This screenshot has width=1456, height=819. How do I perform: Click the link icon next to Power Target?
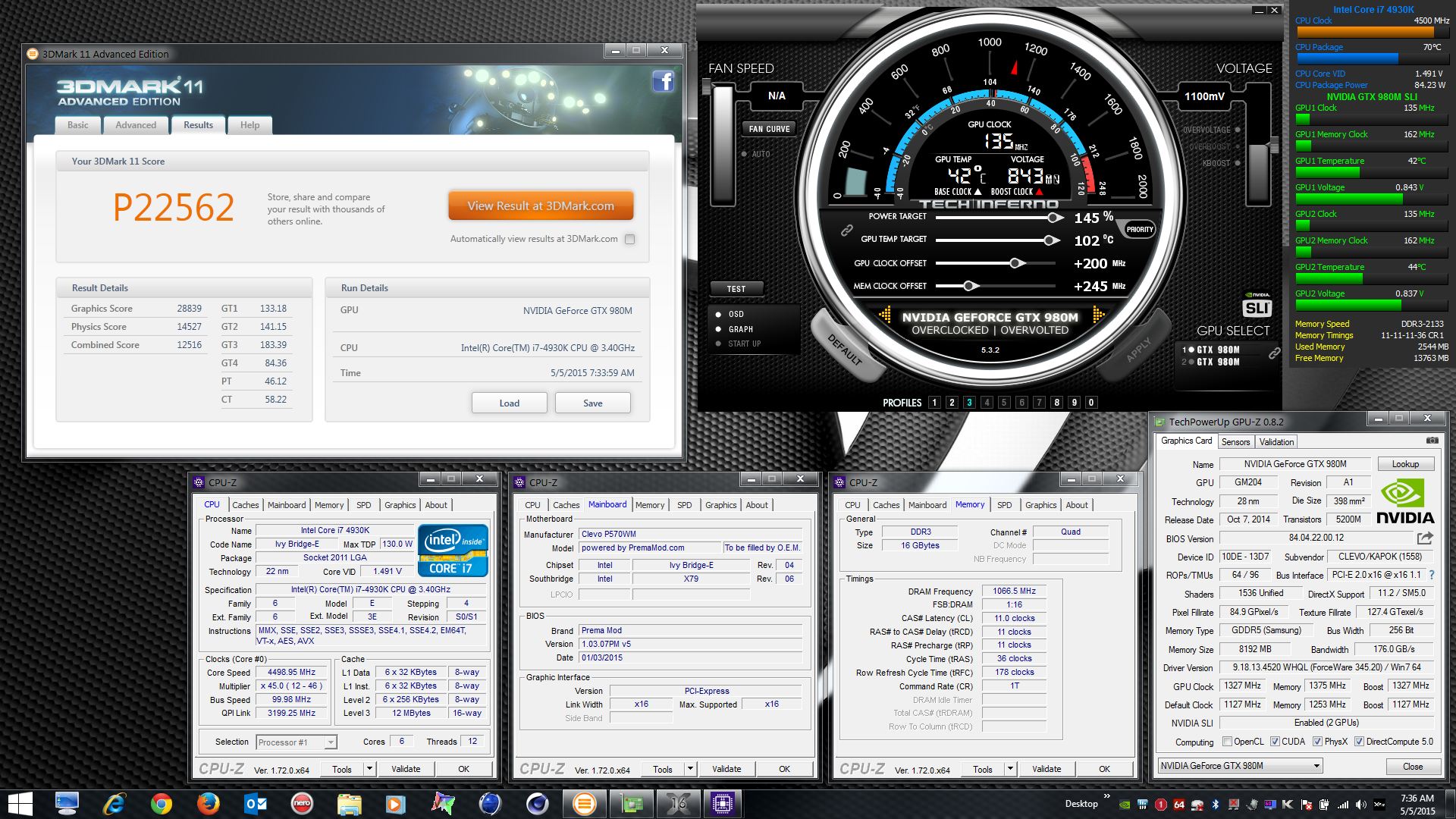[x=847, y=231]
